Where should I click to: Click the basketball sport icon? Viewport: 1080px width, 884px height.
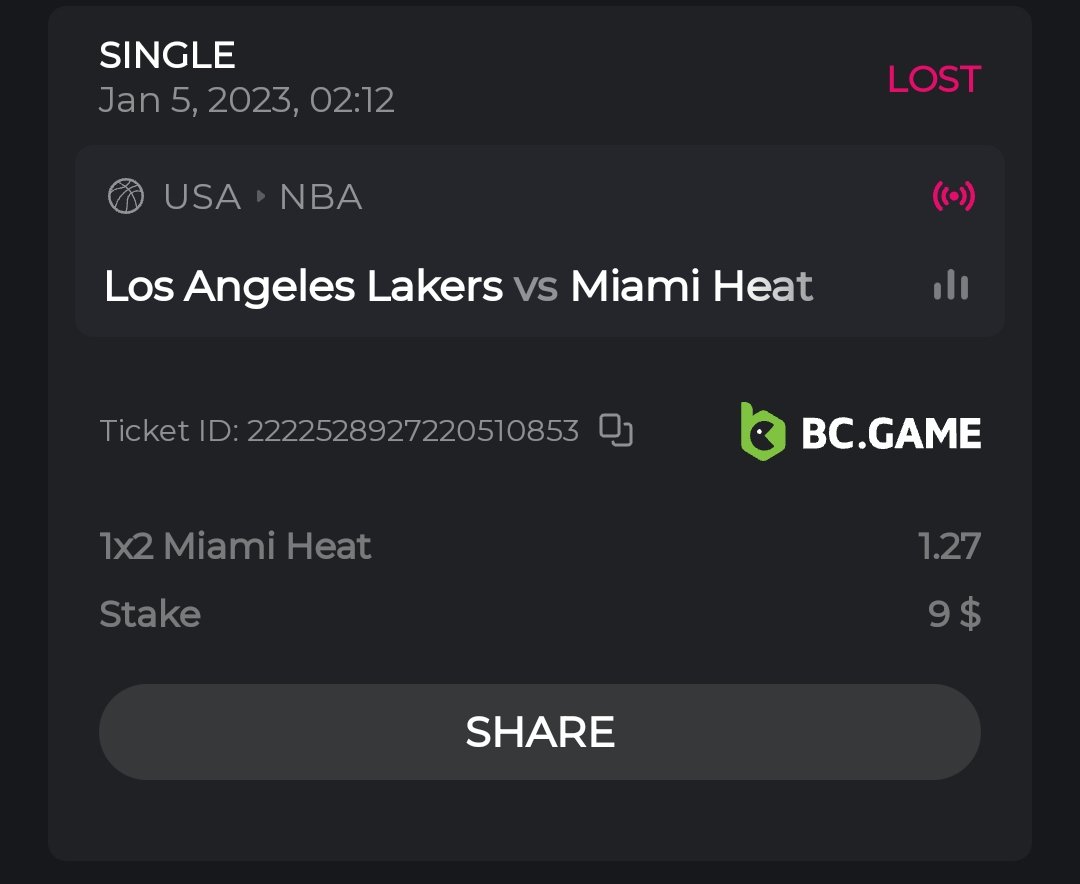tap(126, 196)
